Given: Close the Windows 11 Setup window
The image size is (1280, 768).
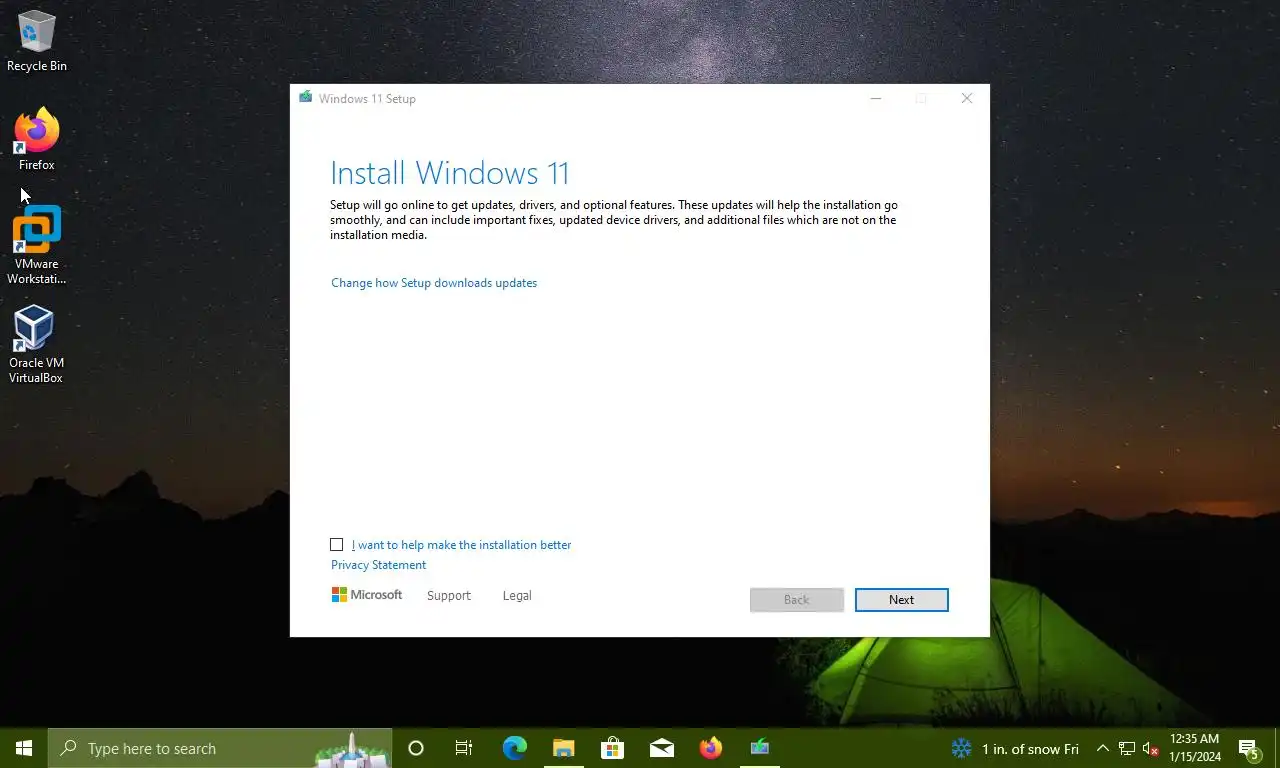Looking at the screenshot, I should tap(967, 98).
